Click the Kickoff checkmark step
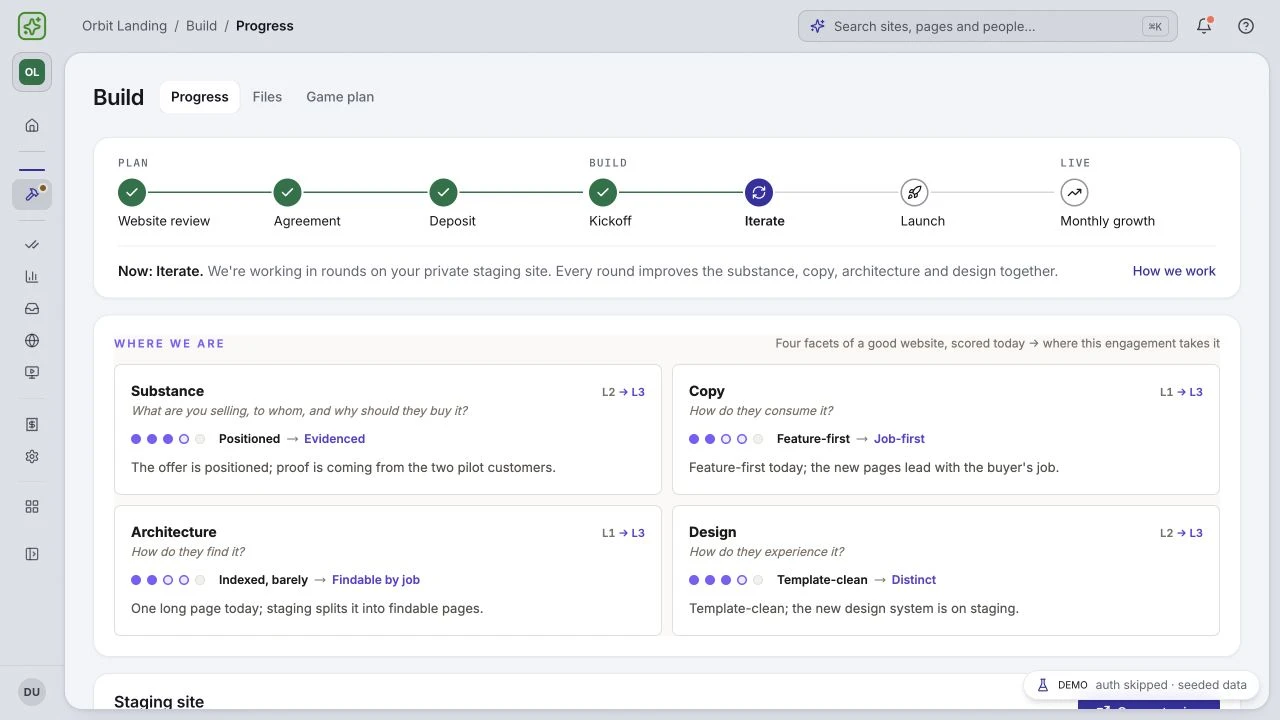The height and width of the screenshot is (720, 1280). click(x=602, y=192)
